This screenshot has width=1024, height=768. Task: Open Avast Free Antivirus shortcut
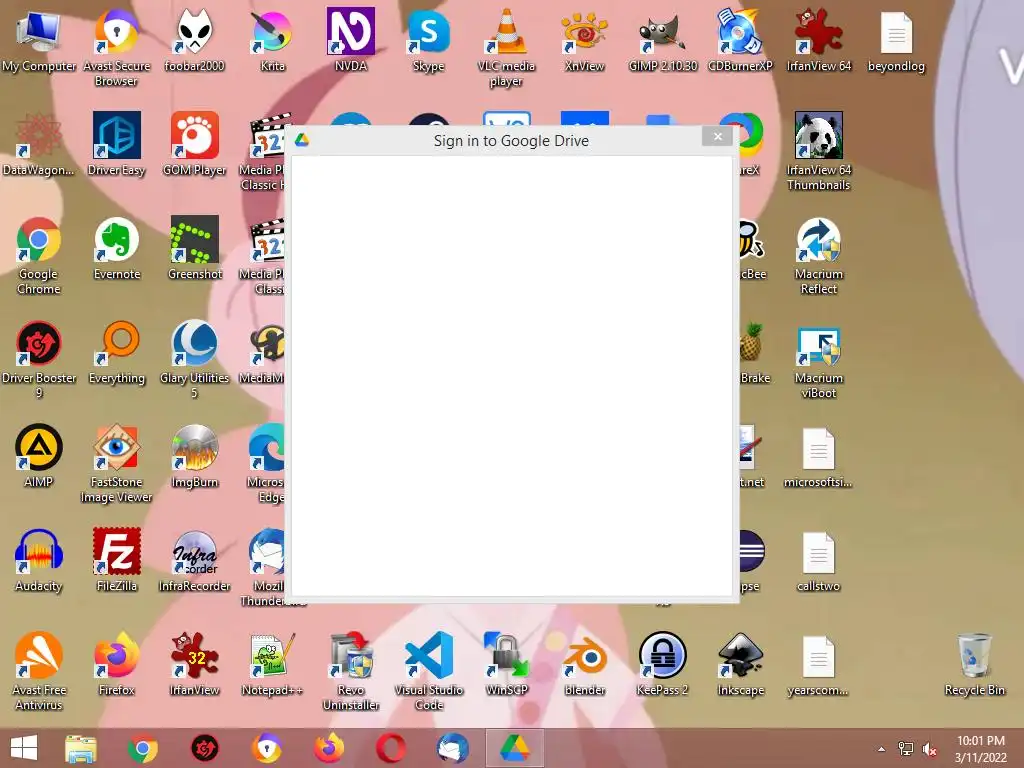point(39,671)
